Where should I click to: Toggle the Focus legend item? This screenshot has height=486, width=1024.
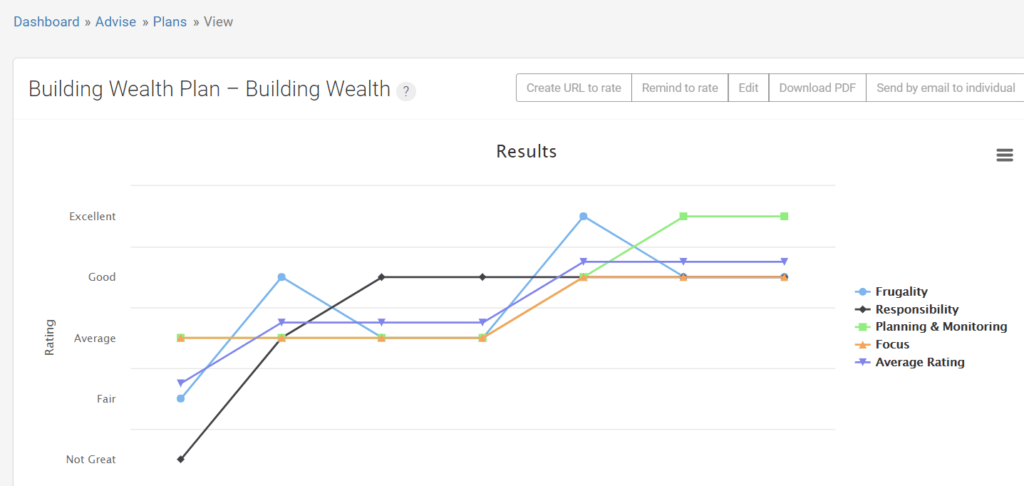(892, 345)
